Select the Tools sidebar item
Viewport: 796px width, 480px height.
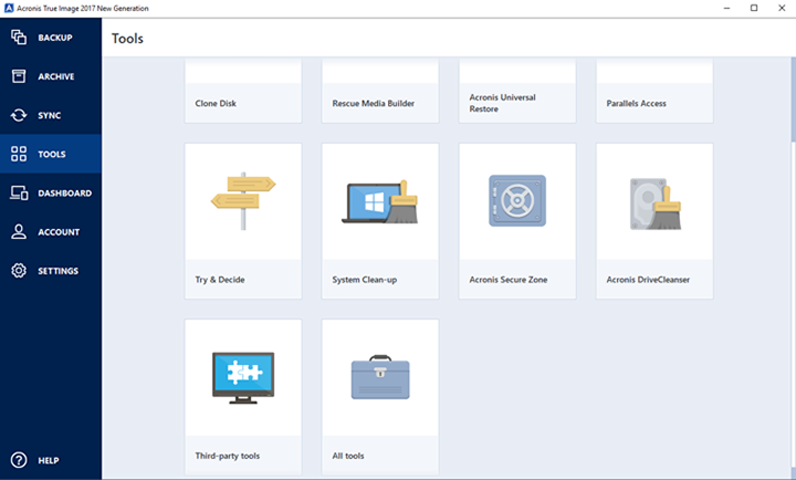point(50,154)
